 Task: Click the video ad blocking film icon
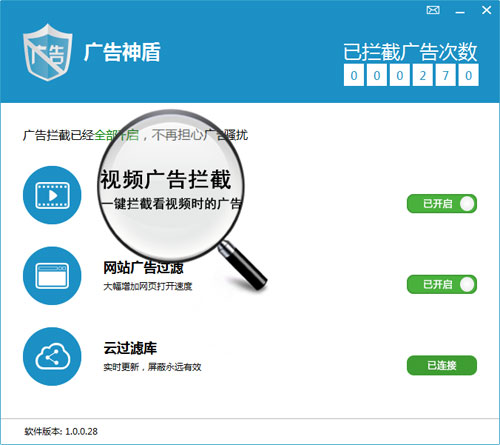52,195
